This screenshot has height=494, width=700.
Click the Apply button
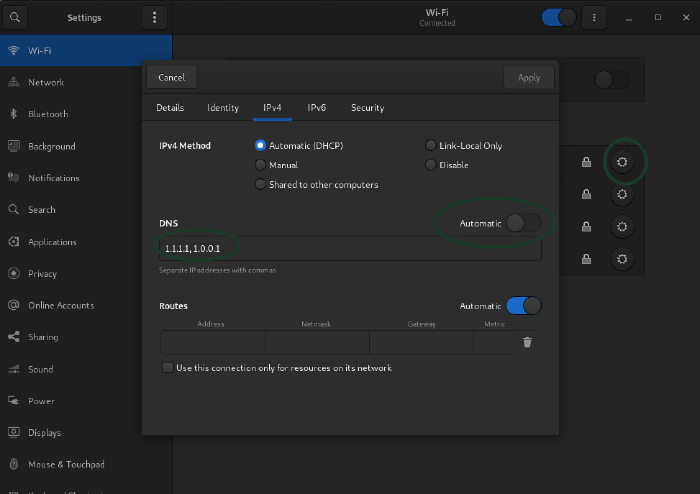tap(528, 77)
